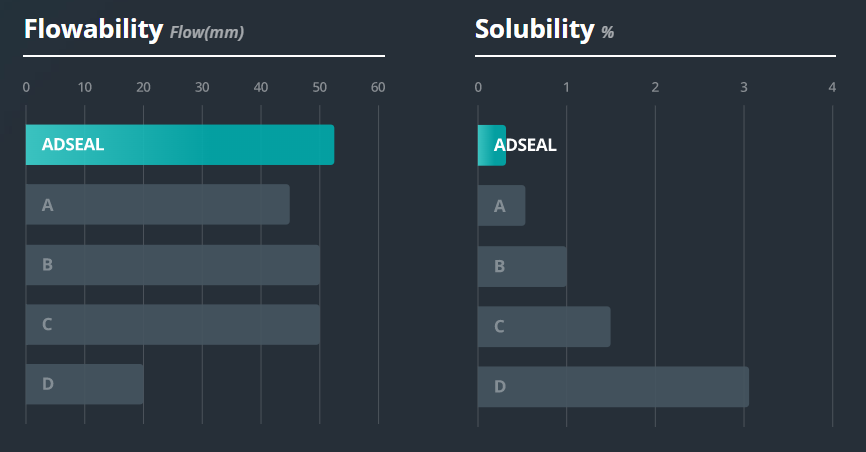This screenshot has height=452, width=866.
Task: Click the ADSEAL text in Solubility chart
Action: 526,145
